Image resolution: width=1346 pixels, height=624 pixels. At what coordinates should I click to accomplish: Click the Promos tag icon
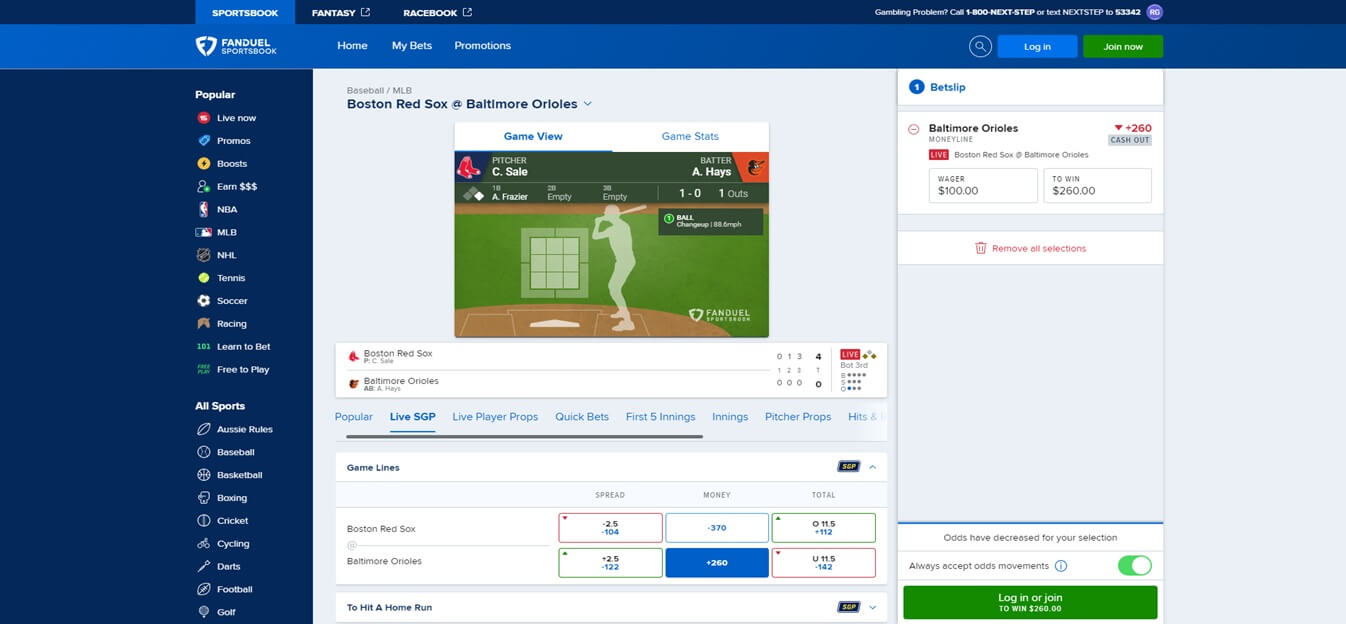pyautogui.click(x=204, y=141)
